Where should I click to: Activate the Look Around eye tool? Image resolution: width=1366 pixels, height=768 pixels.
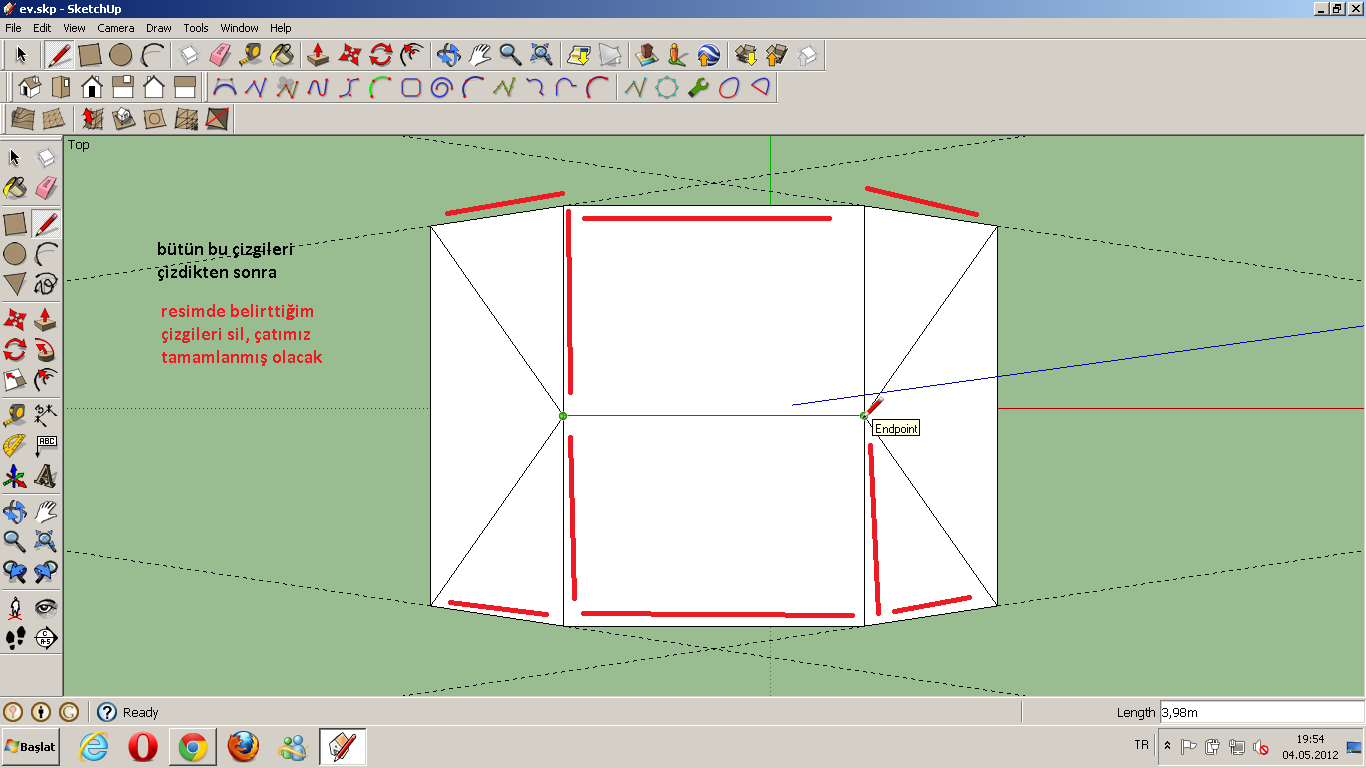[46, 606]
